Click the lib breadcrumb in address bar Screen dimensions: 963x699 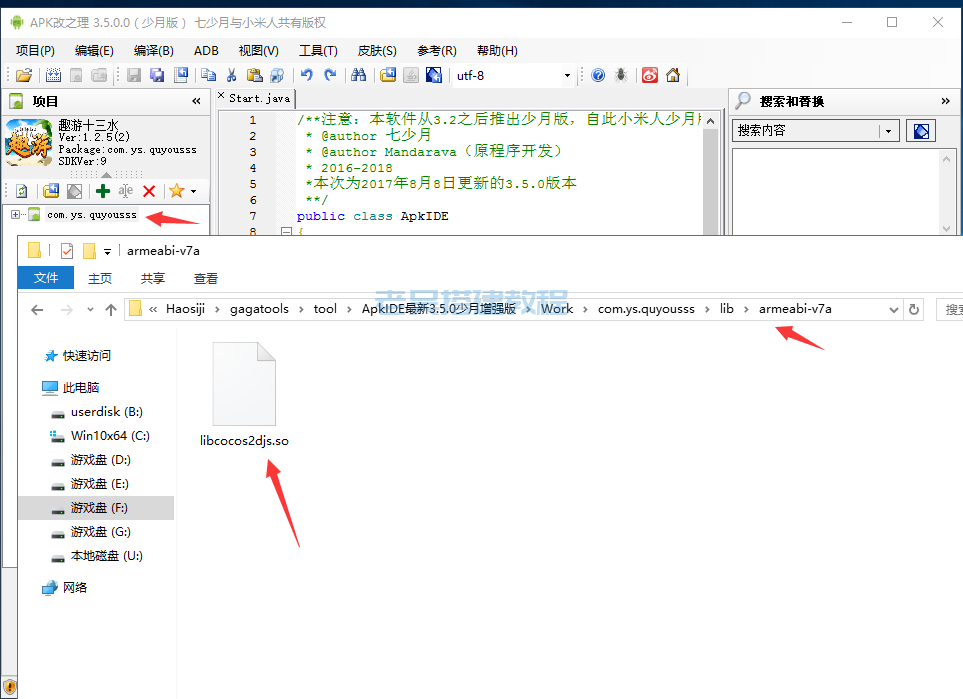pyautogui.click(x=727, y=309)
